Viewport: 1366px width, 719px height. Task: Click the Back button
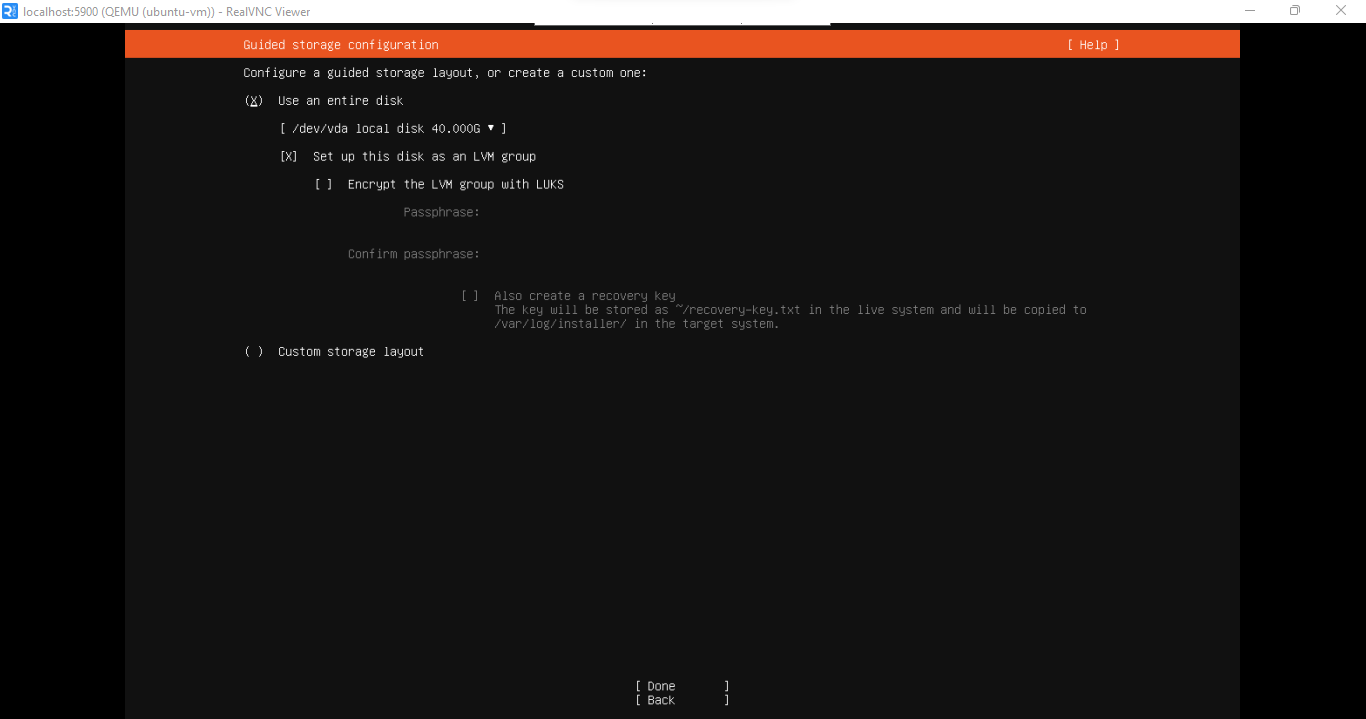(682, 700)
